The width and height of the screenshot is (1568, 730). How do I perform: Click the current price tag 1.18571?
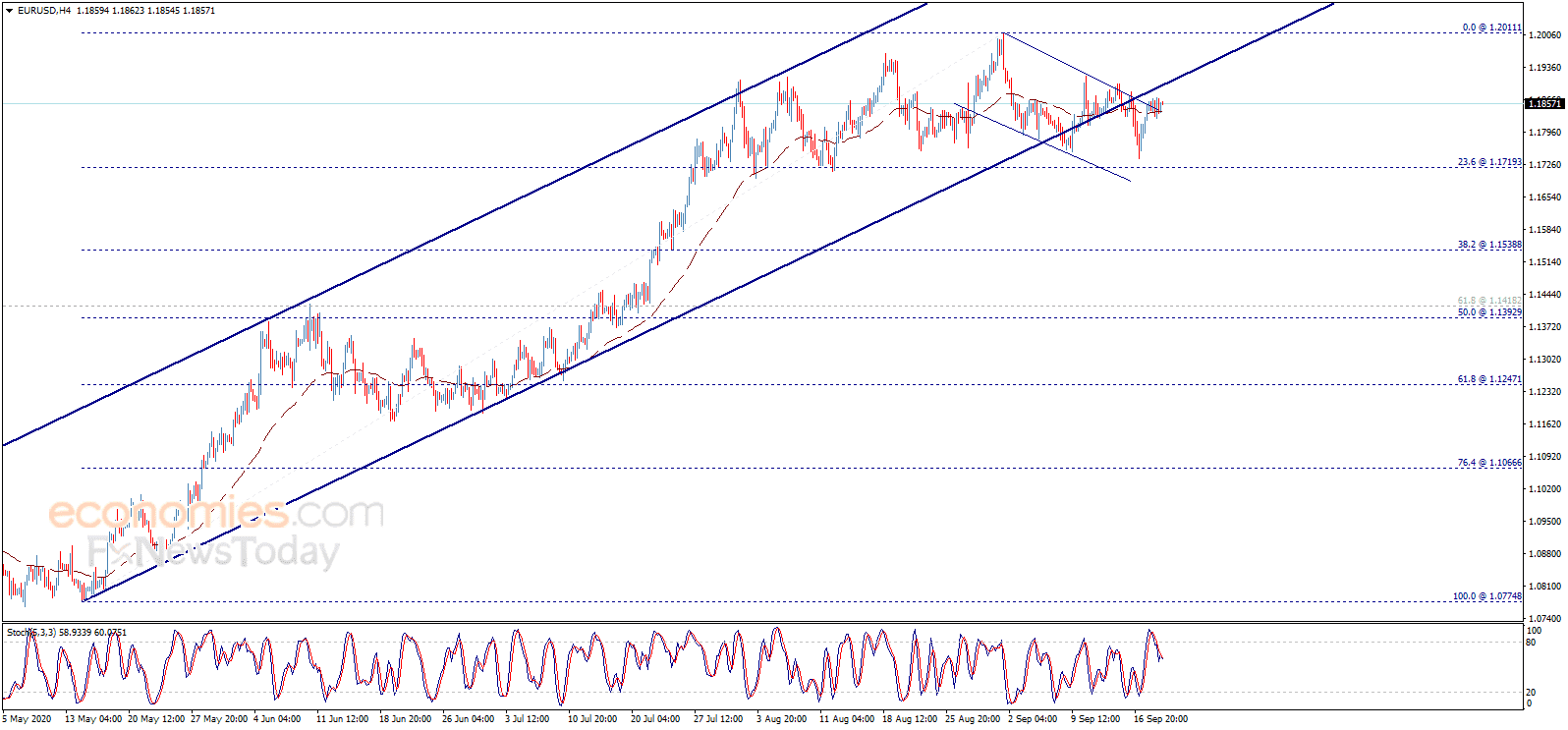coord(1544,103)
